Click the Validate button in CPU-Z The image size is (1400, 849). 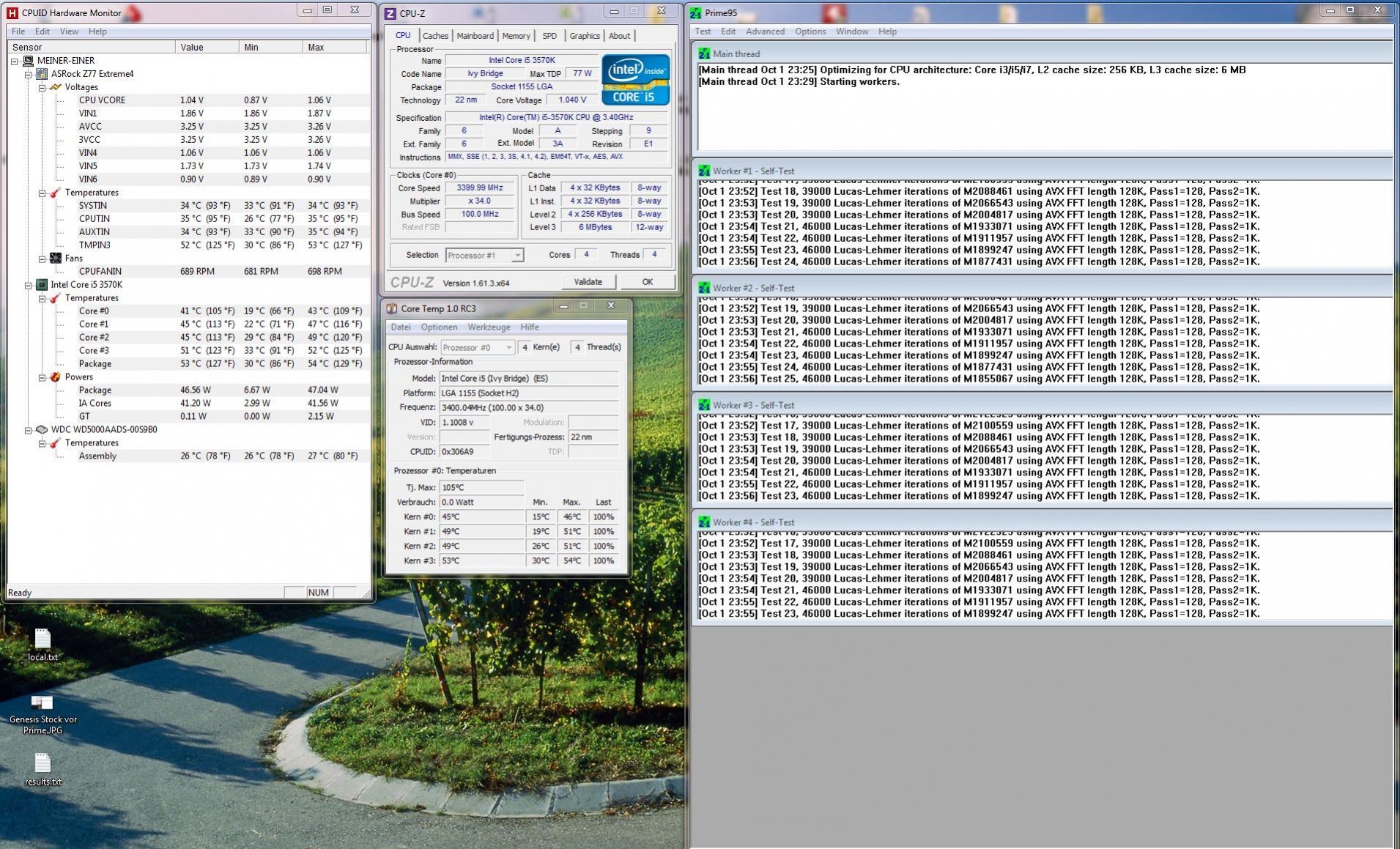click(x=588, y=282)
